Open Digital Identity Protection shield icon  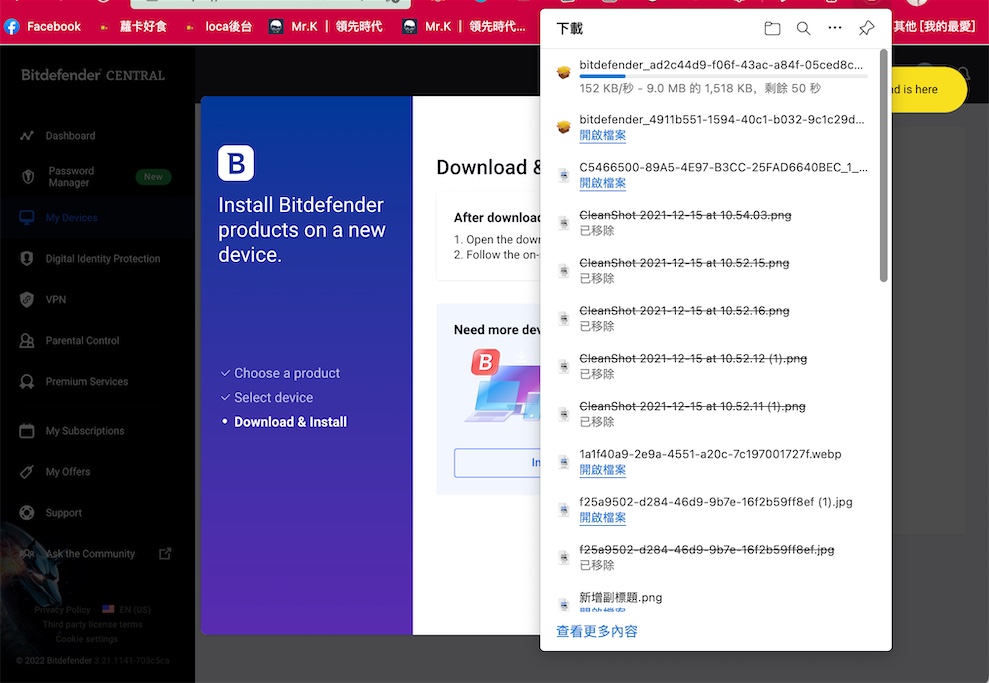(26, 259)
